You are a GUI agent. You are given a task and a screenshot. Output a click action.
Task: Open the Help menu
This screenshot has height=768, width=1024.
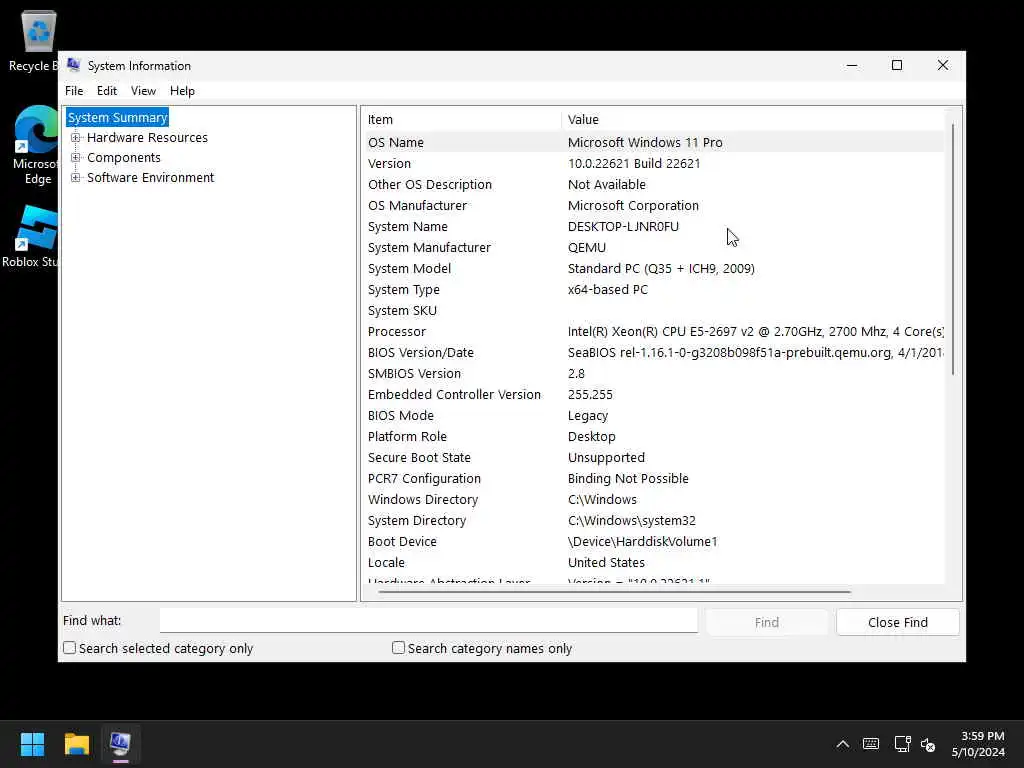[182, 91]
